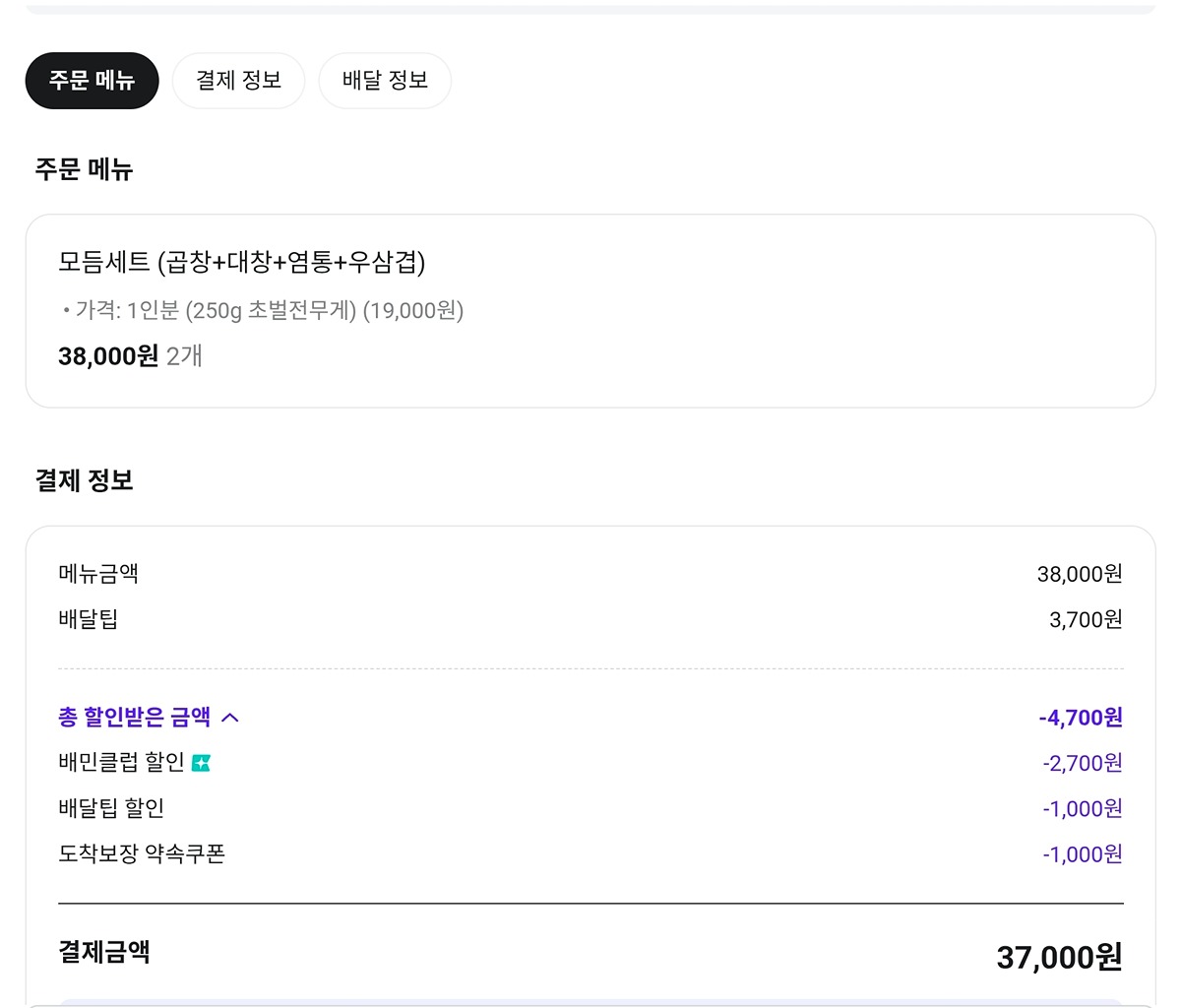Image resolution: width=1181 pixels, height=1008 pixels.
Task: Click the 배민클럽 할인 row label
Action: tap(121, 763)
